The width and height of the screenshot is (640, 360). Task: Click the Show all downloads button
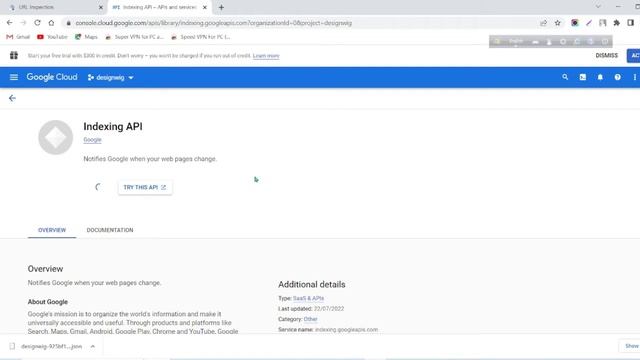630,346
